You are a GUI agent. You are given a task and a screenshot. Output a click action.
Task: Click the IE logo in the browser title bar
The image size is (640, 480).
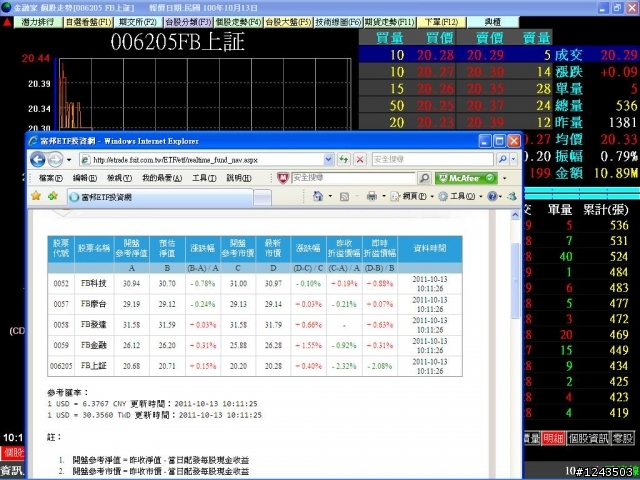pyautogui.click(x=33, y=141)
